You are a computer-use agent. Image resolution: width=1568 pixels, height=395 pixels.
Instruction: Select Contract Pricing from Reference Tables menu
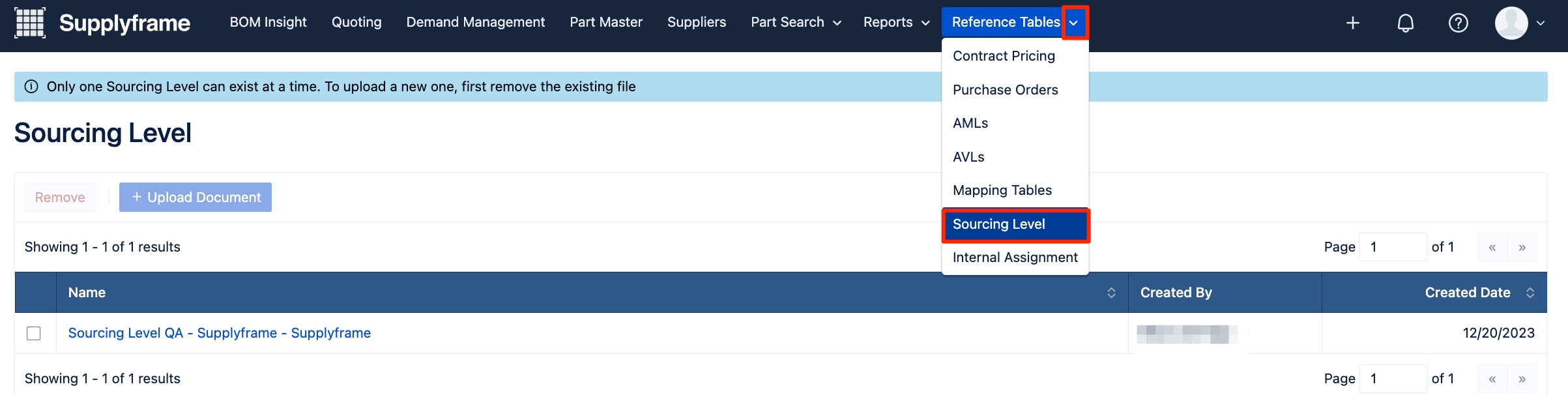click(x=1015, y=56)
